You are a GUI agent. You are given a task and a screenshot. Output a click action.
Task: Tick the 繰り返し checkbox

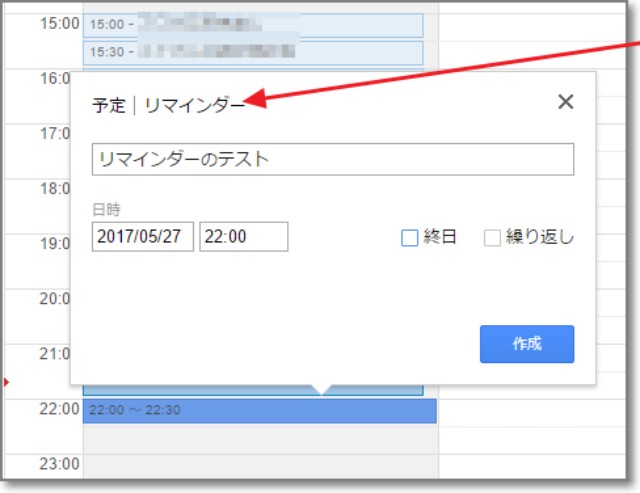(492, 238)
